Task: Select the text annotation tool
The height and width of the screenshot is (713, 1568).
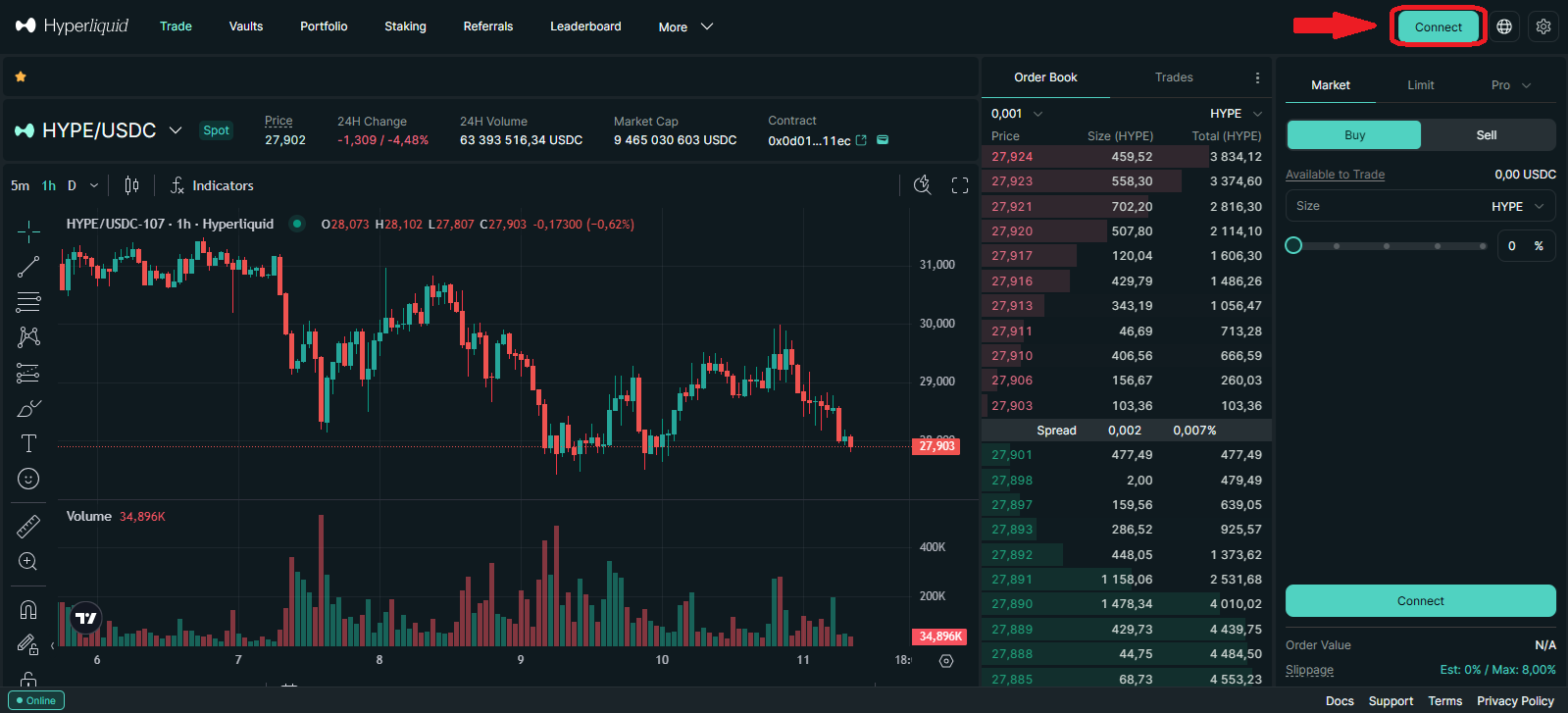Action: pos(28,443)
